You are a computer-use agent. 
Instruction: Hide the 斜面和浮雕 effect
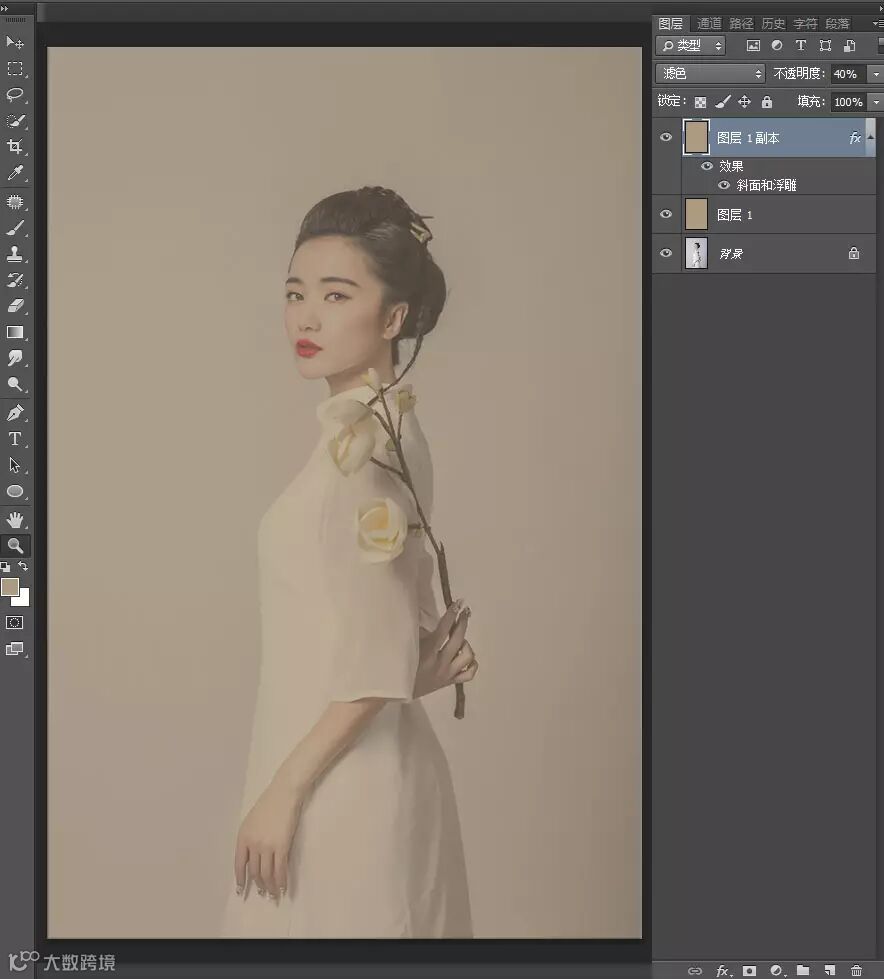pos(724,185)
